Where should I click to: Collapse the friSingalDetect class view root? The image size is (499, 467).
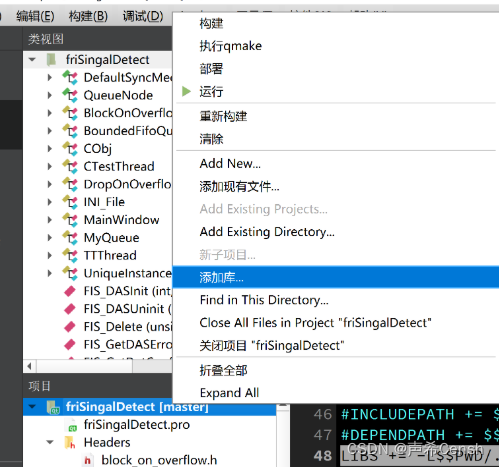pyautogui.click(x=32, y=60)
